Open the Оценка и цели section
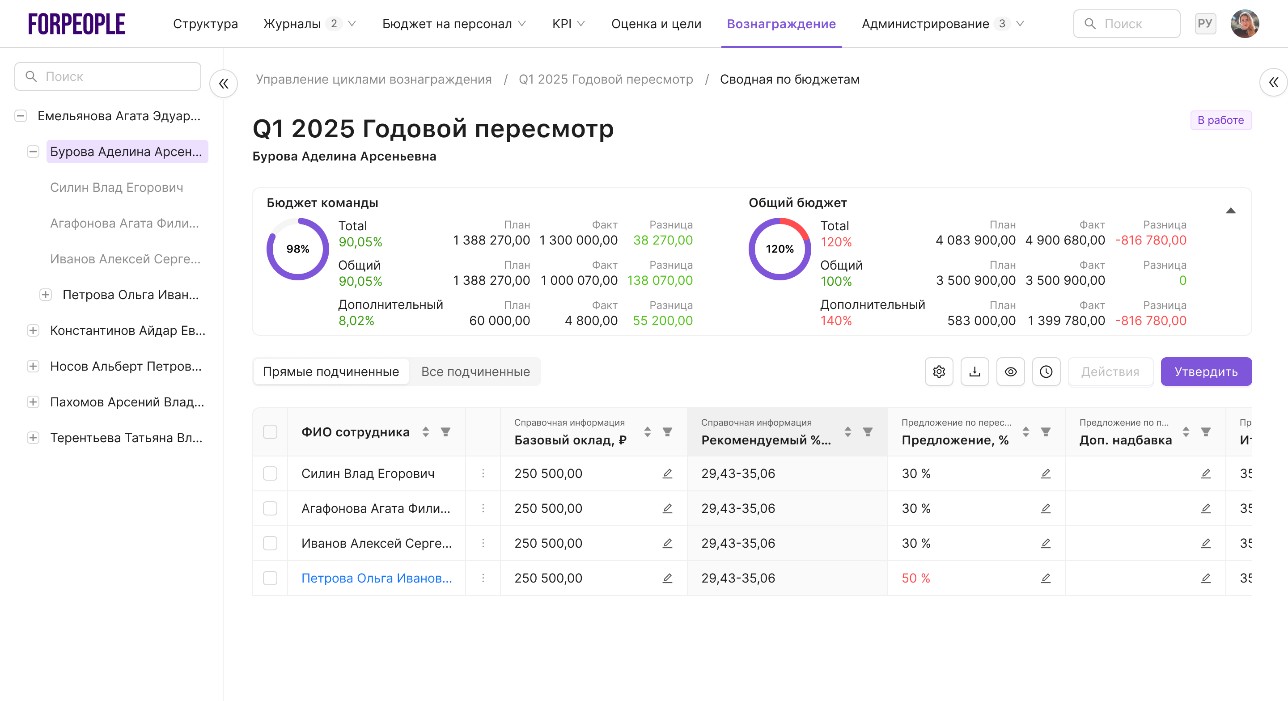 point(656,23)
